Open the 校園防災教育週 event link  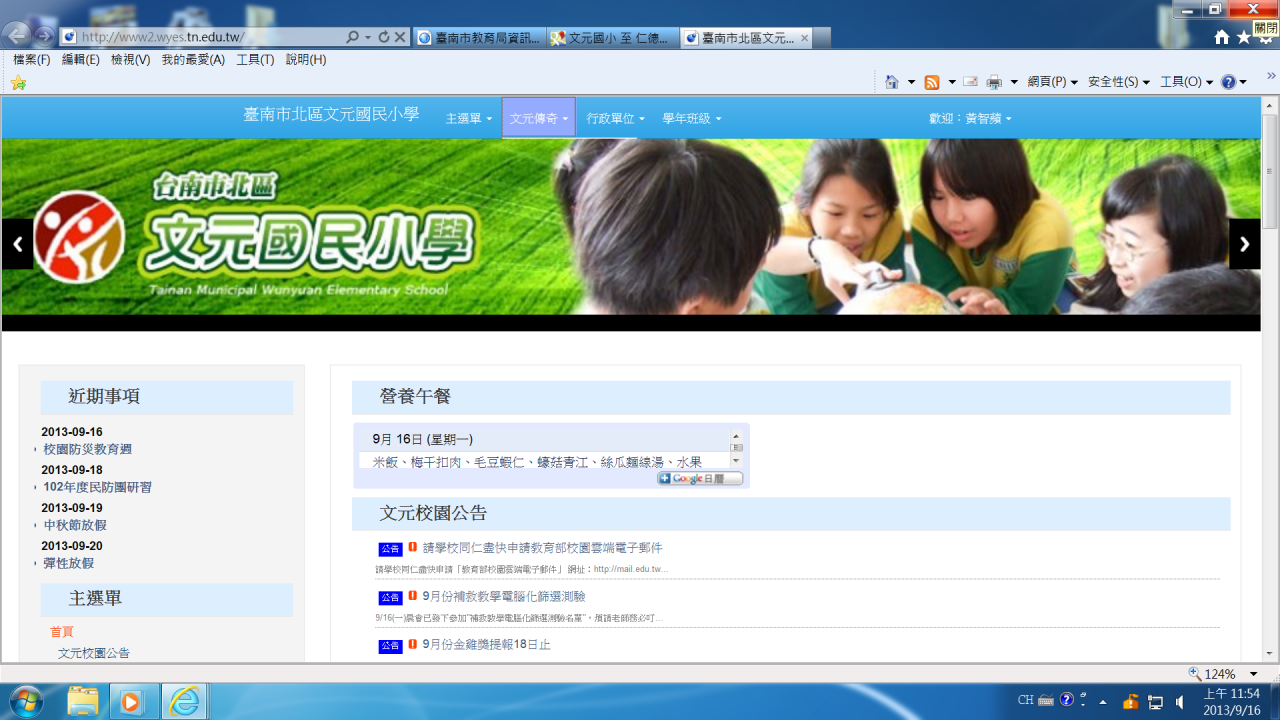(x=87, y=450)
